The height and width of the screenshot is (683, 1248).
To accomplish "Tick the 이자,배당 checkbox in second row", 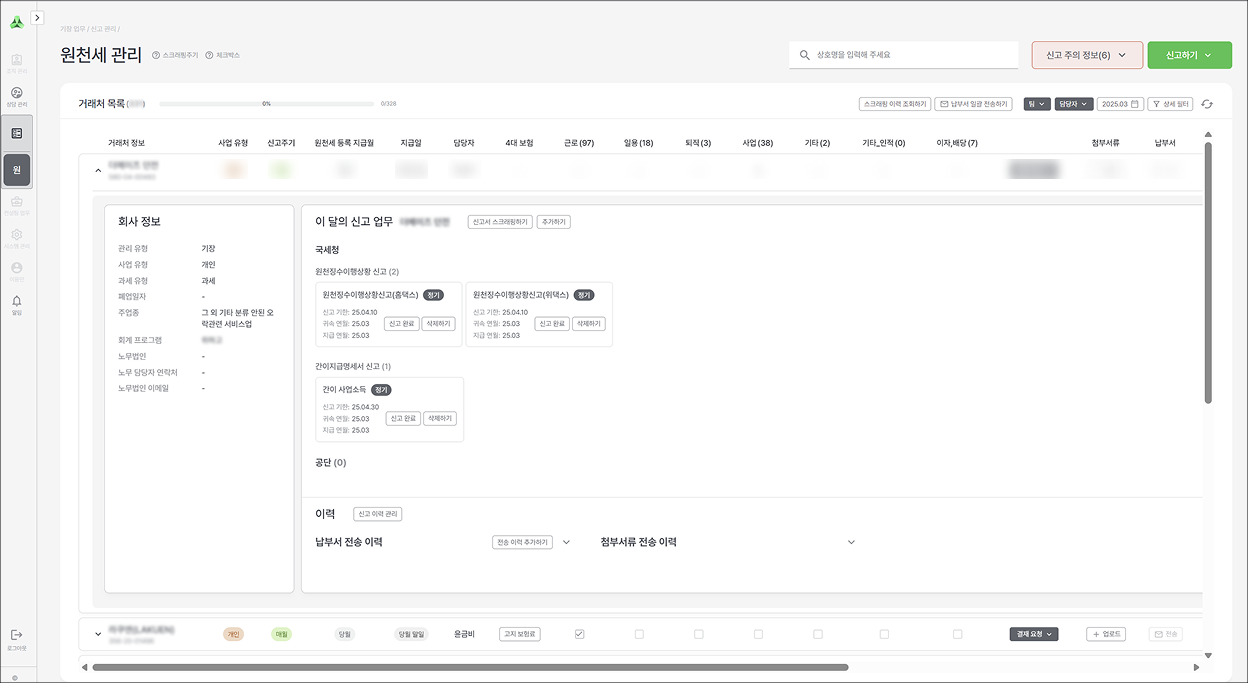I will (x=958, y=634).
